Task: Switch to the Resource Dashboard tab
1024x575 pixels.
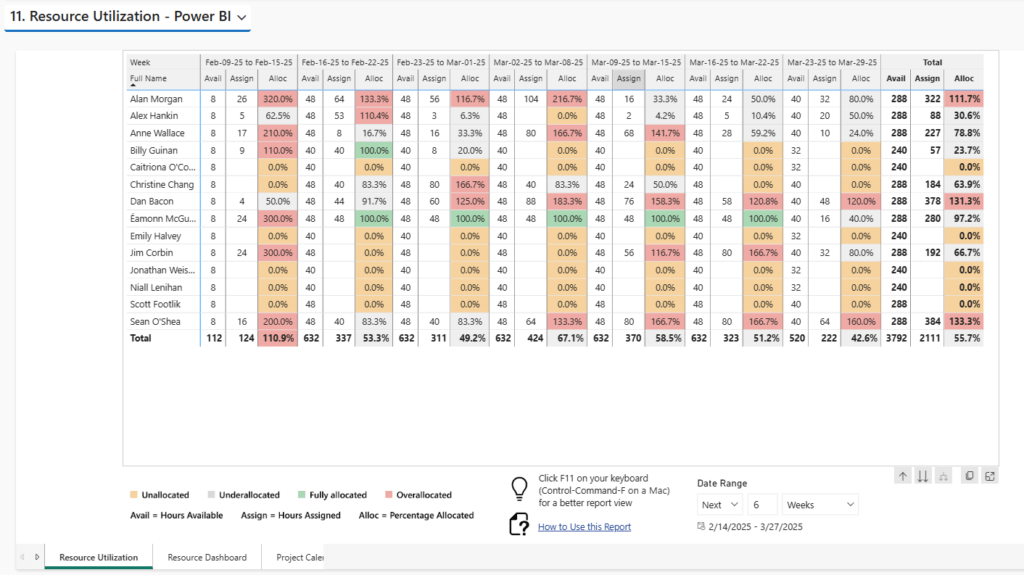Action: (207, 557)
